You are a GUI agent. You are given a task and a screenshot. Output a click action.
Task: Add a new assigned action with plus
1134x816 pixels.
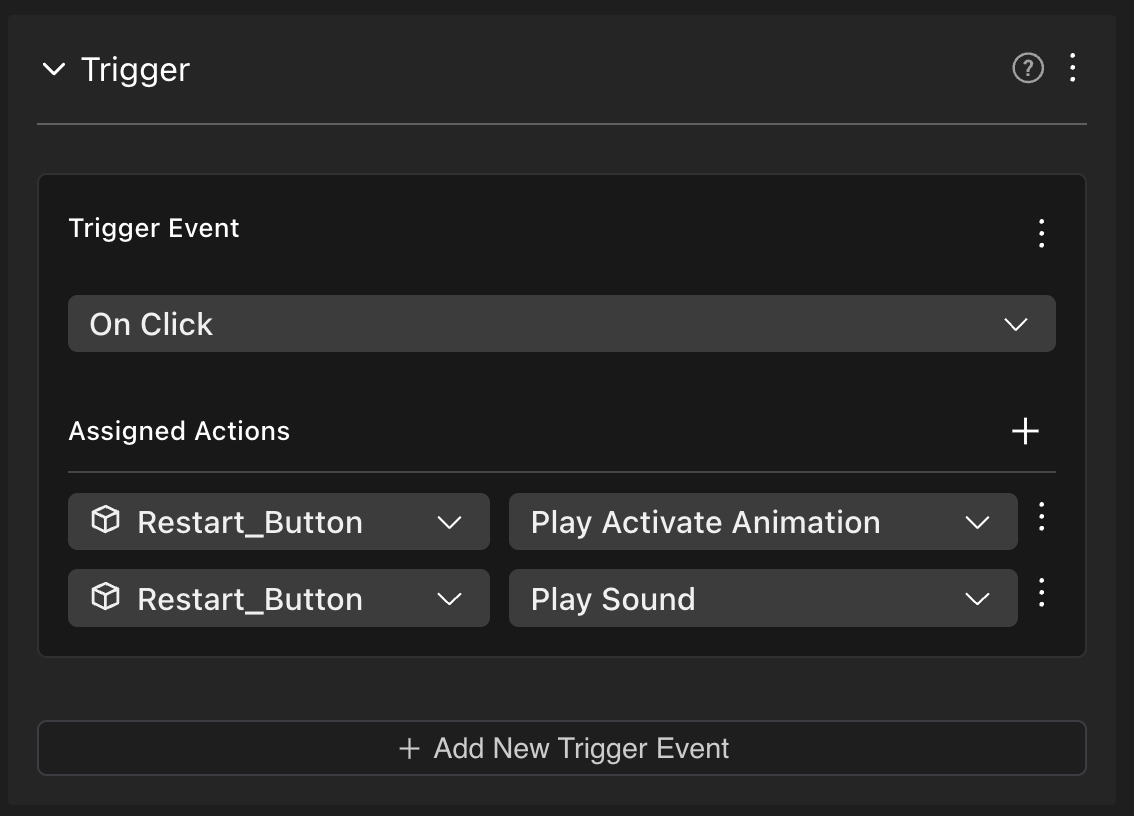pyautogui.click(x=1025, y=431)
